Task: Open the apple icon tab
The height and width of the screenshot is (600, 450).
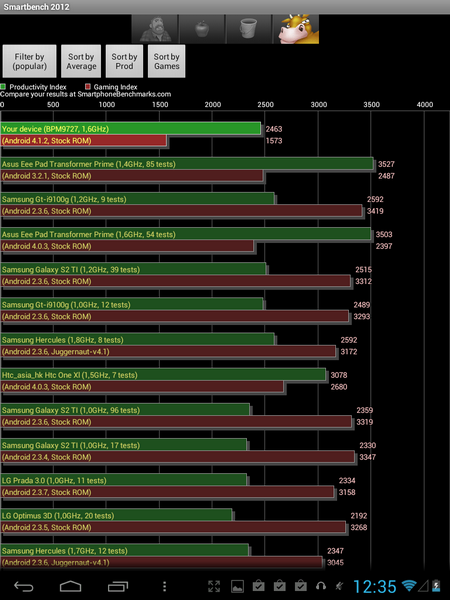Action: pyautogui.click(x=202, y=29)
